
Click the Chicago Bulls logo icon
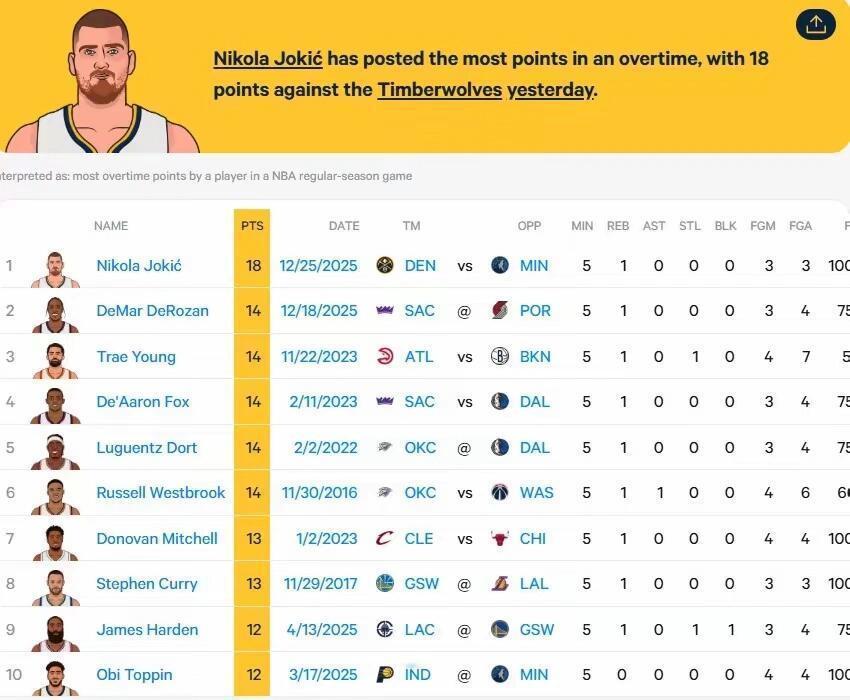coord(499,538)
